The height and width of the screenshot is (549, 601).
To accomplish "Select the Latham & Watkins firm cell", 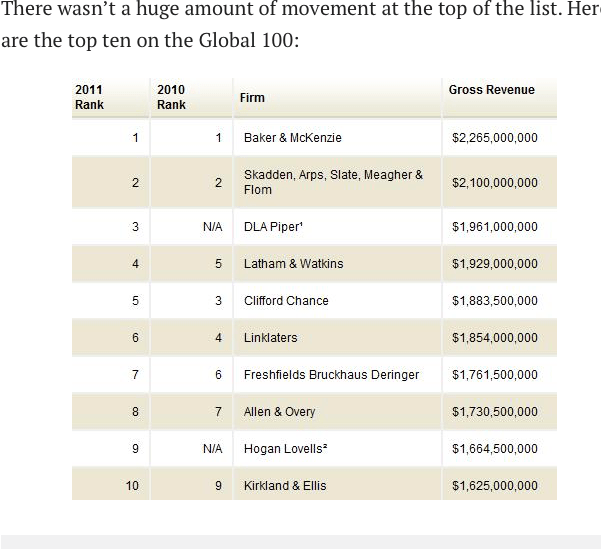I will (293, 264).
